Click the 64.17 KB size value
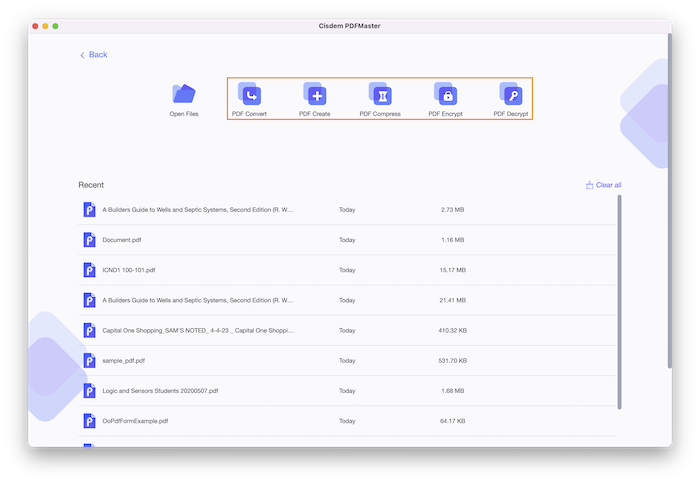 coord(452,421)
